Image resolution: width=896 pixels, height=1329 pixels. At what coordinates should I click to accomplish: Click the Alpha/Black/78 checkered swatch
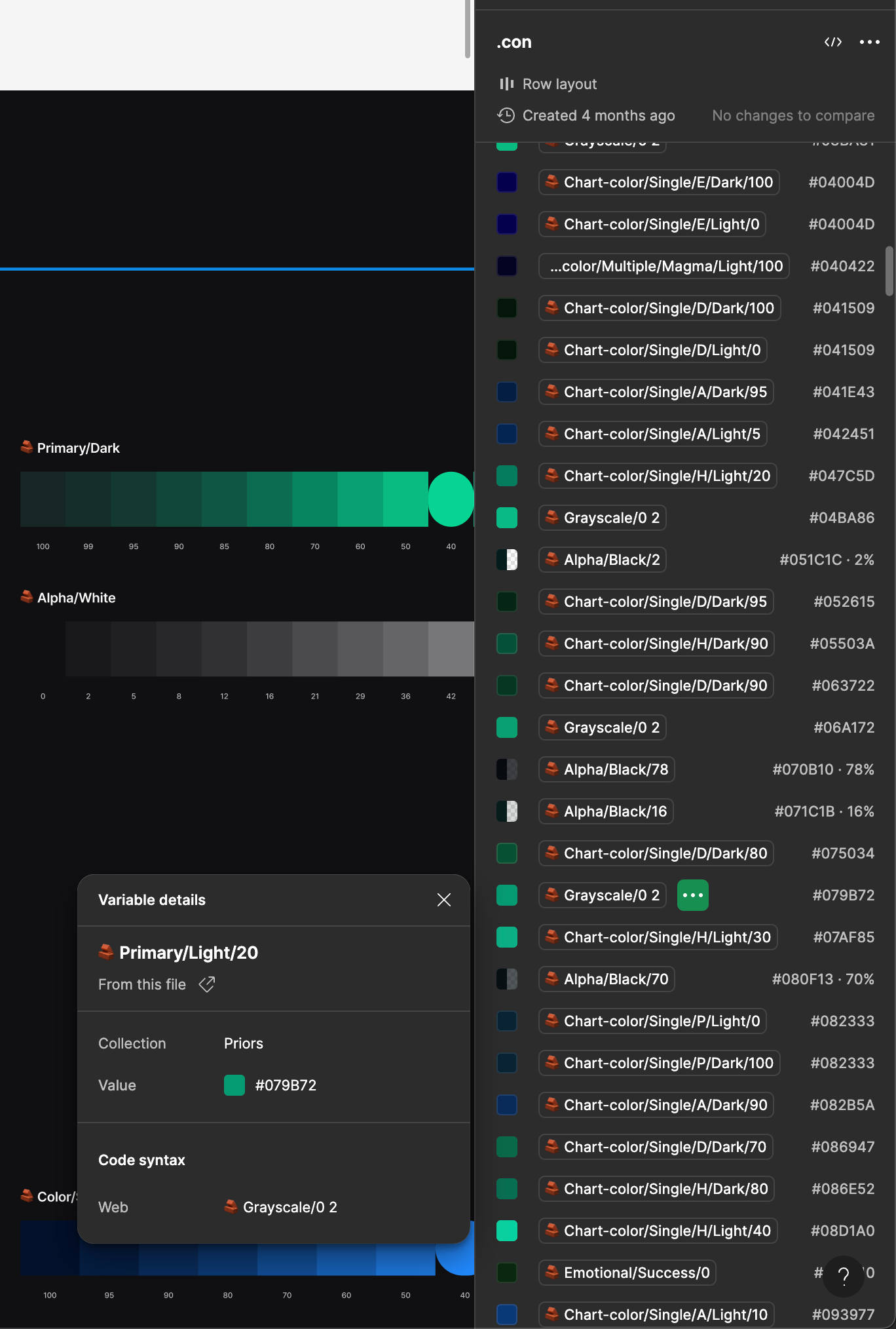click(x=507, y=769)
